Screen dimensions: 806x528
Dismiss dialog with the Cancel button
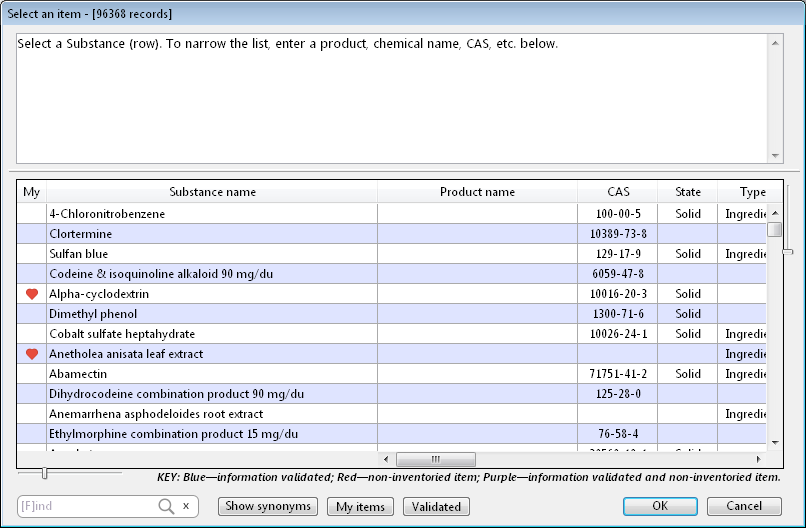click(x=744, y=506)
